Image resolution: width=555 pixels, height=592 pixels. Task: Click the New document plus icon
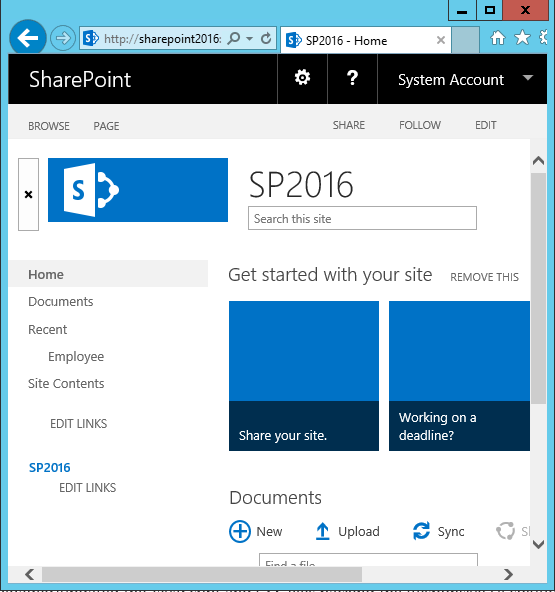pos(240,532)
